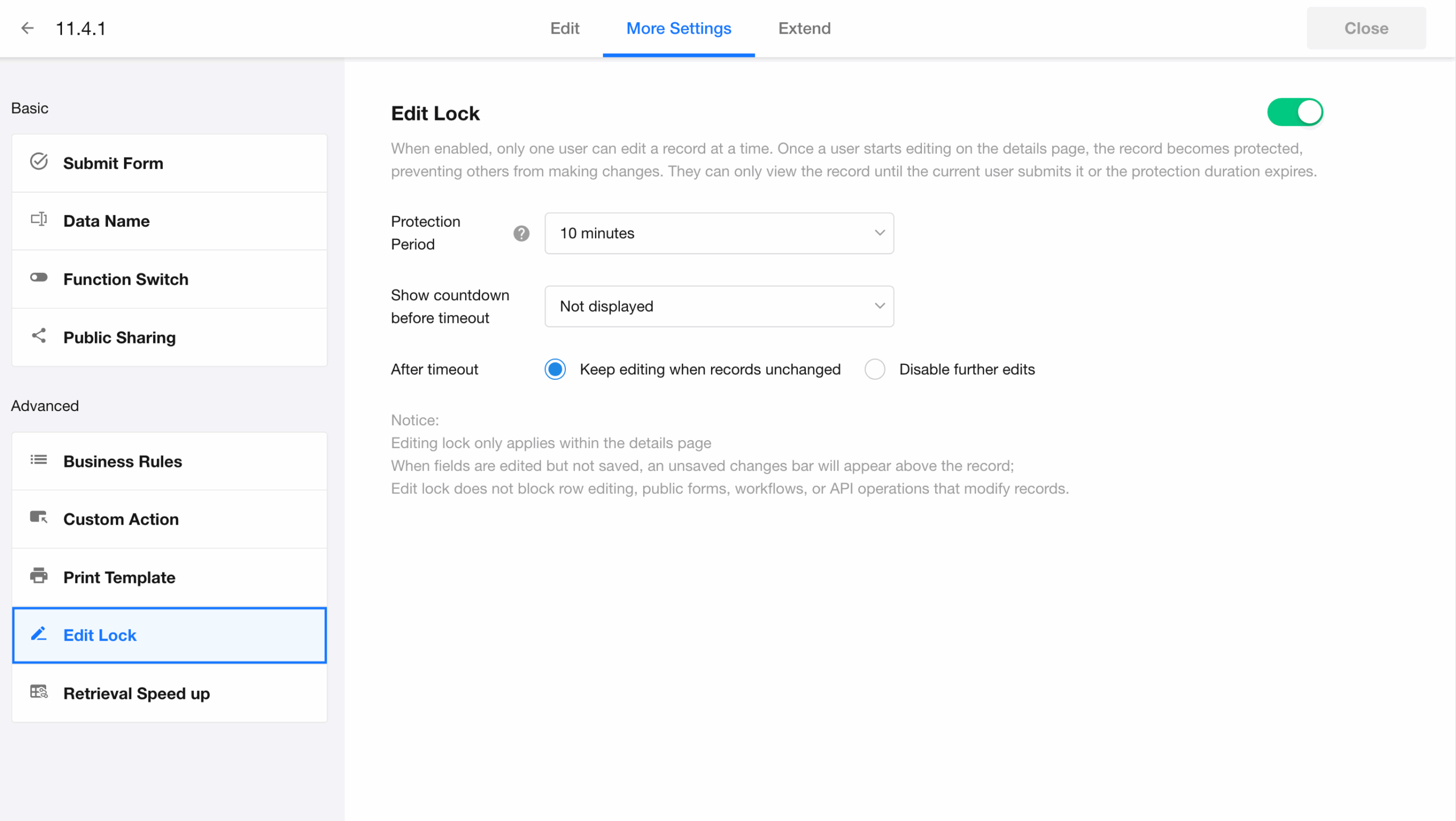Click the Edit Lock heading
The image size is (1456, 821).
(x=435, y=113)
